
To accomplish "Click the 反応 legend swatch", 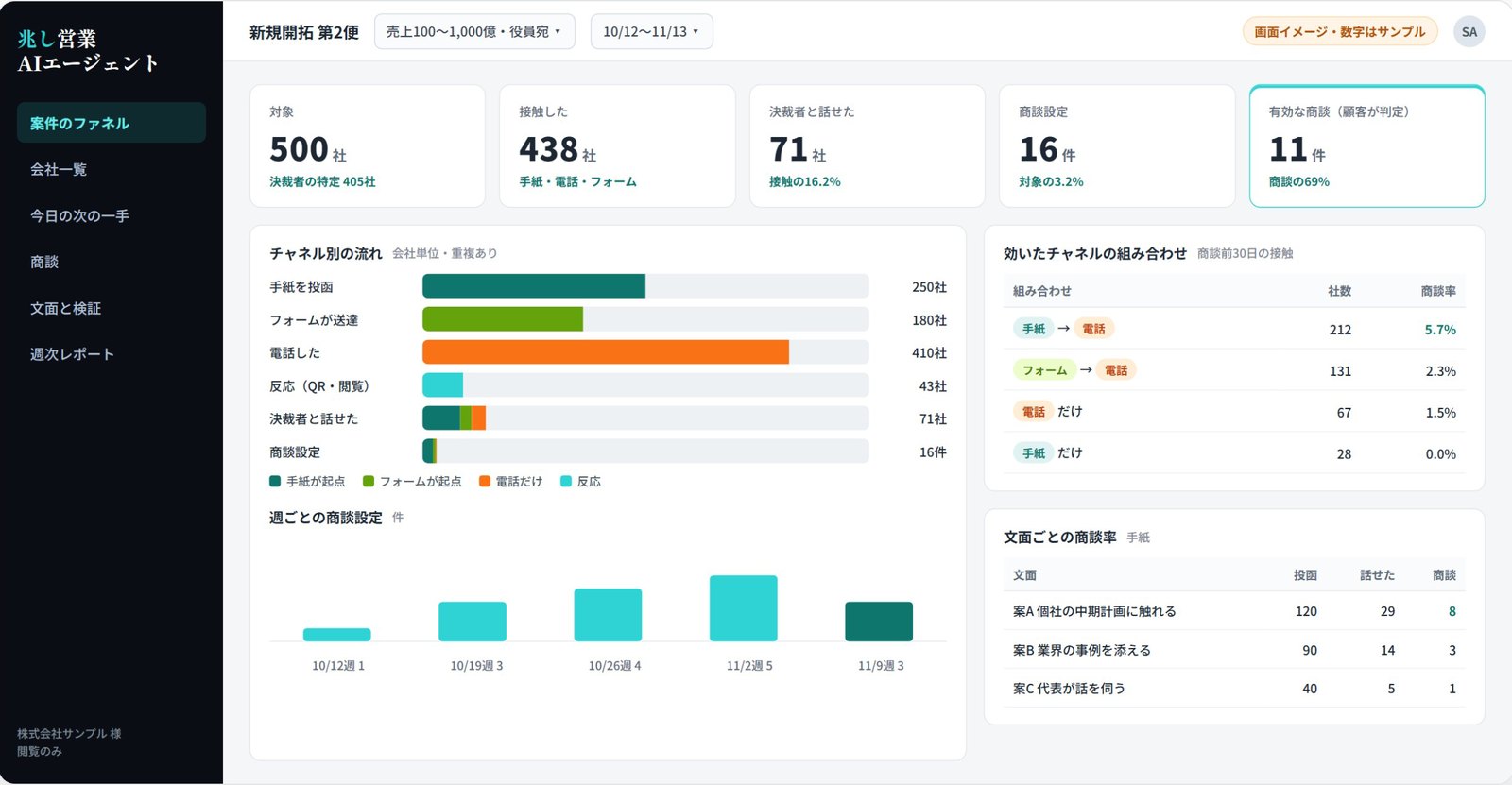I will [x=566, y=481].
